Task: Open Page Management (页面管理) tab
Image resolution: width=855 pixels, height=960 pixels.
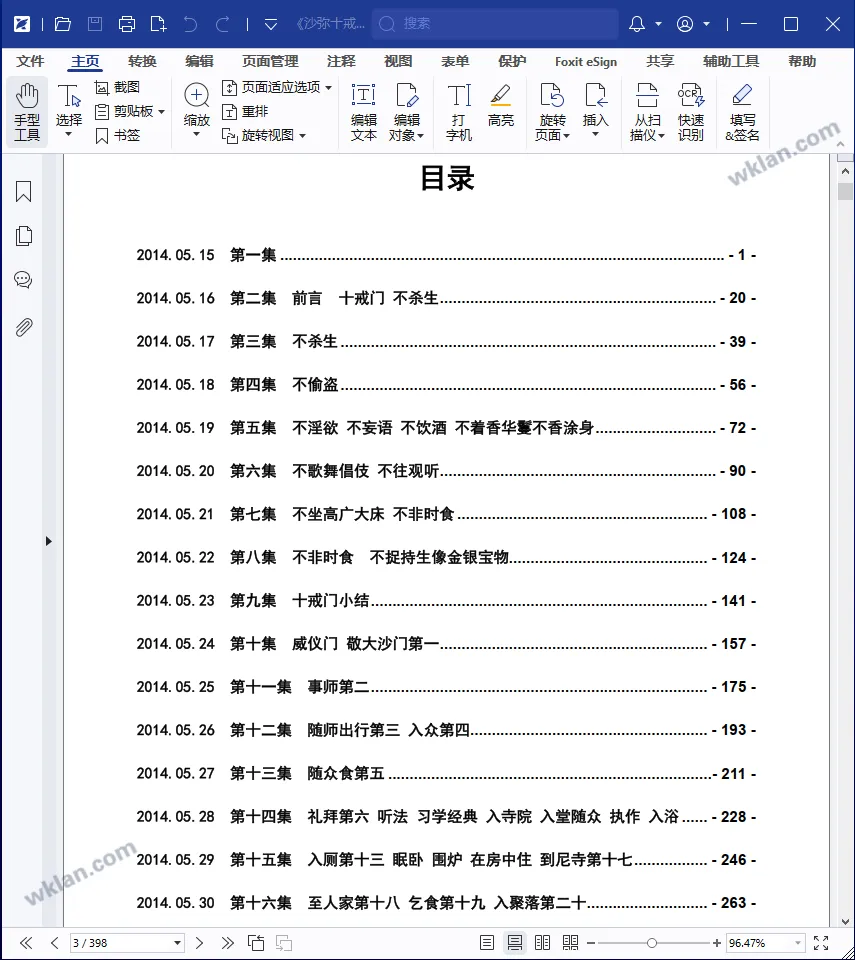Action: (269, 61)
